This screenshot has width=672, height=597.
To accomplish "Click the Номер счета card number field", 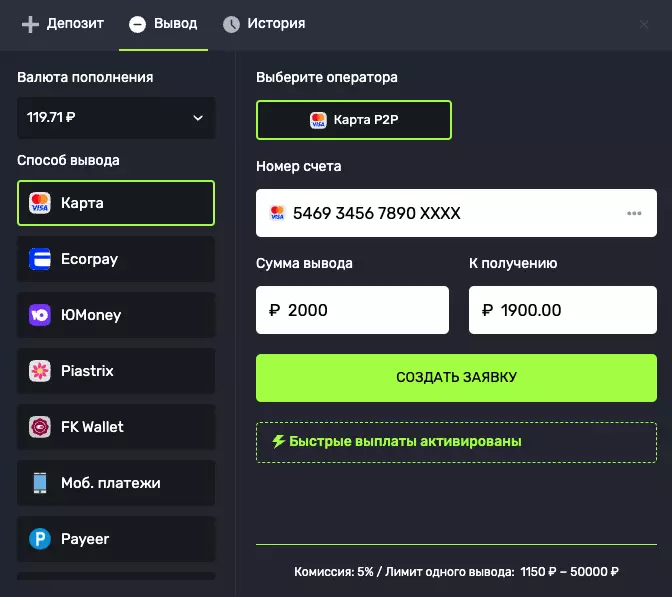I will [x=456, y=213].
